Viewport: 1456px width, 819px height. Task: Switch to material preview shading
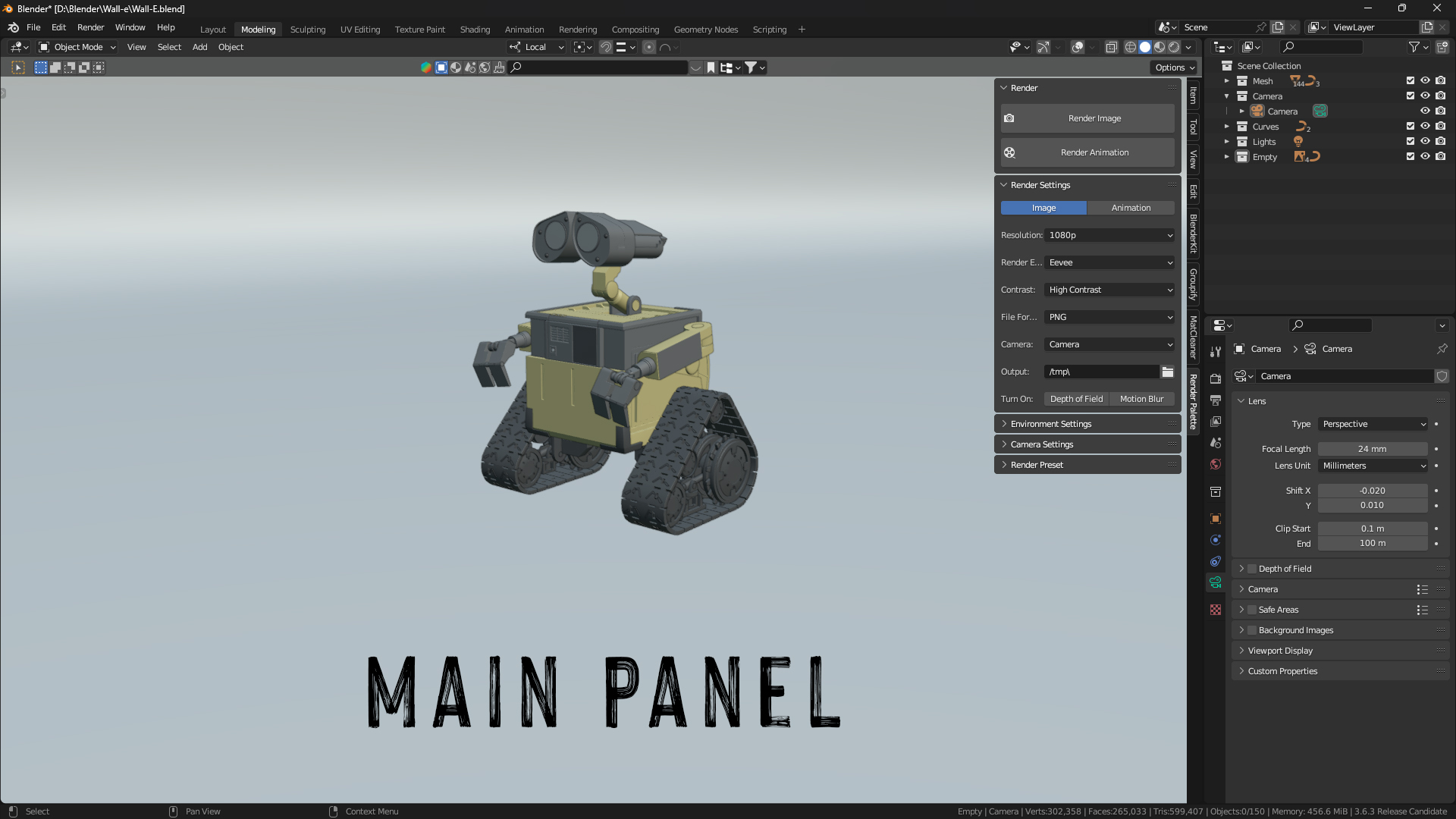coord(1159,47)
